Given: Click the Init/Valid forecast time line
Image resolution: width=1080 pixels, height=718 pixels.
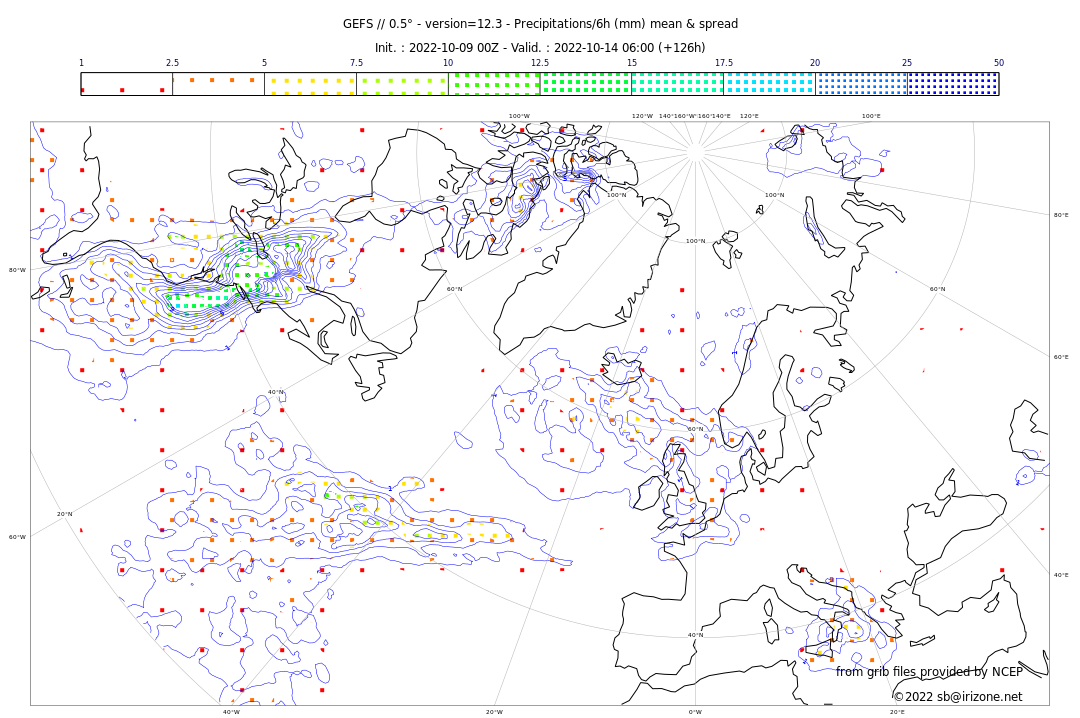Looking at the screenshot, I should tap(540, 48).
